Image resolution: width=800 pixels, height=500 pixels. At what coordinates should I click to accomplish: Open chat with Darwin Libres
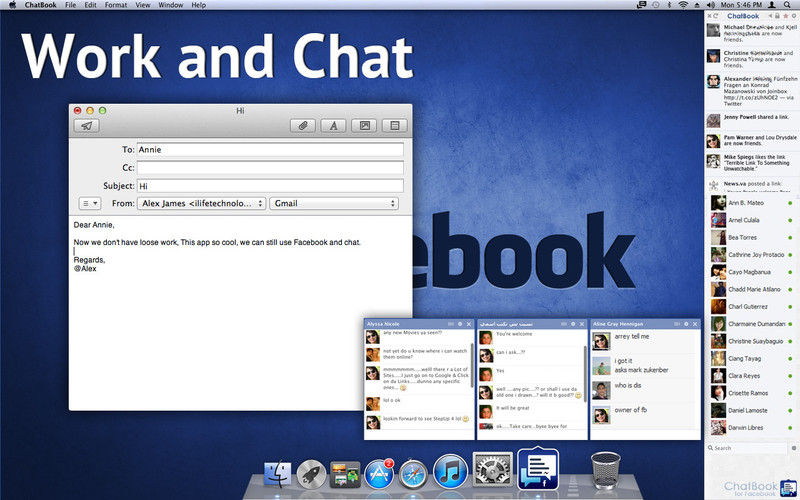[752, 428]
